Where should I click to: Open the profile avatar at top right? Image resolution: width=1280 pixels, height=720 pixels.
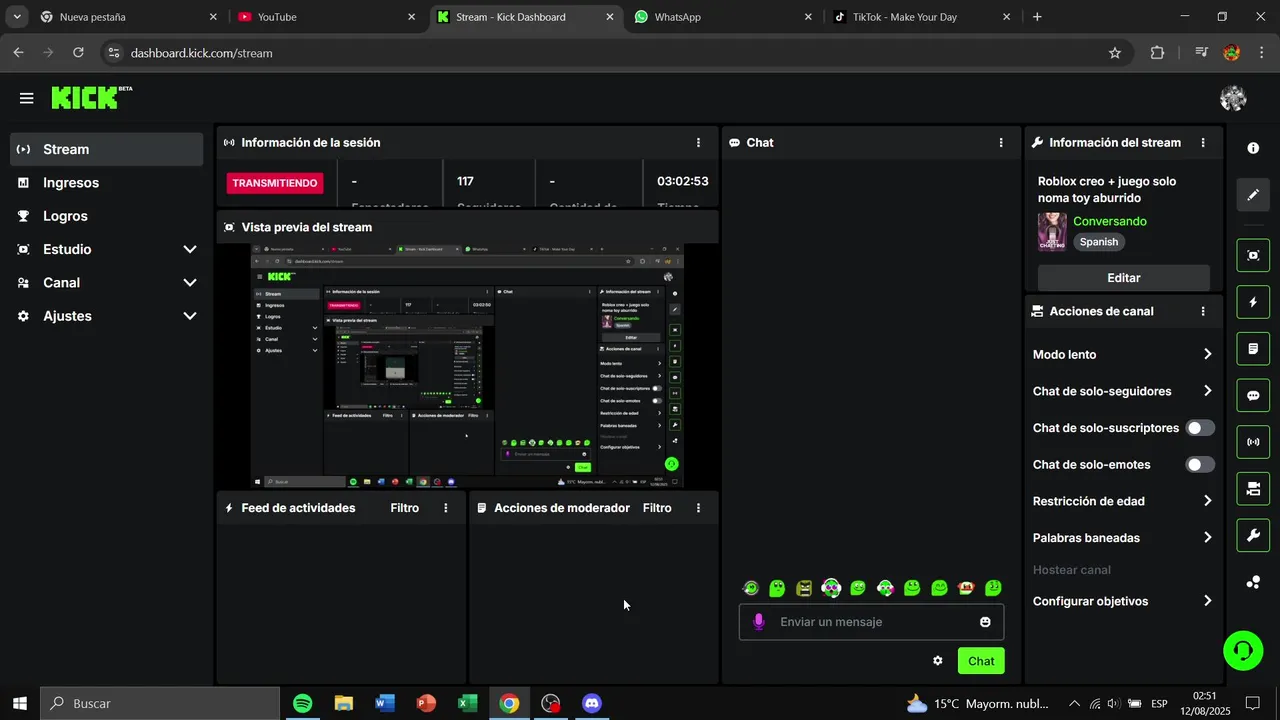[x=1233, y=98]
